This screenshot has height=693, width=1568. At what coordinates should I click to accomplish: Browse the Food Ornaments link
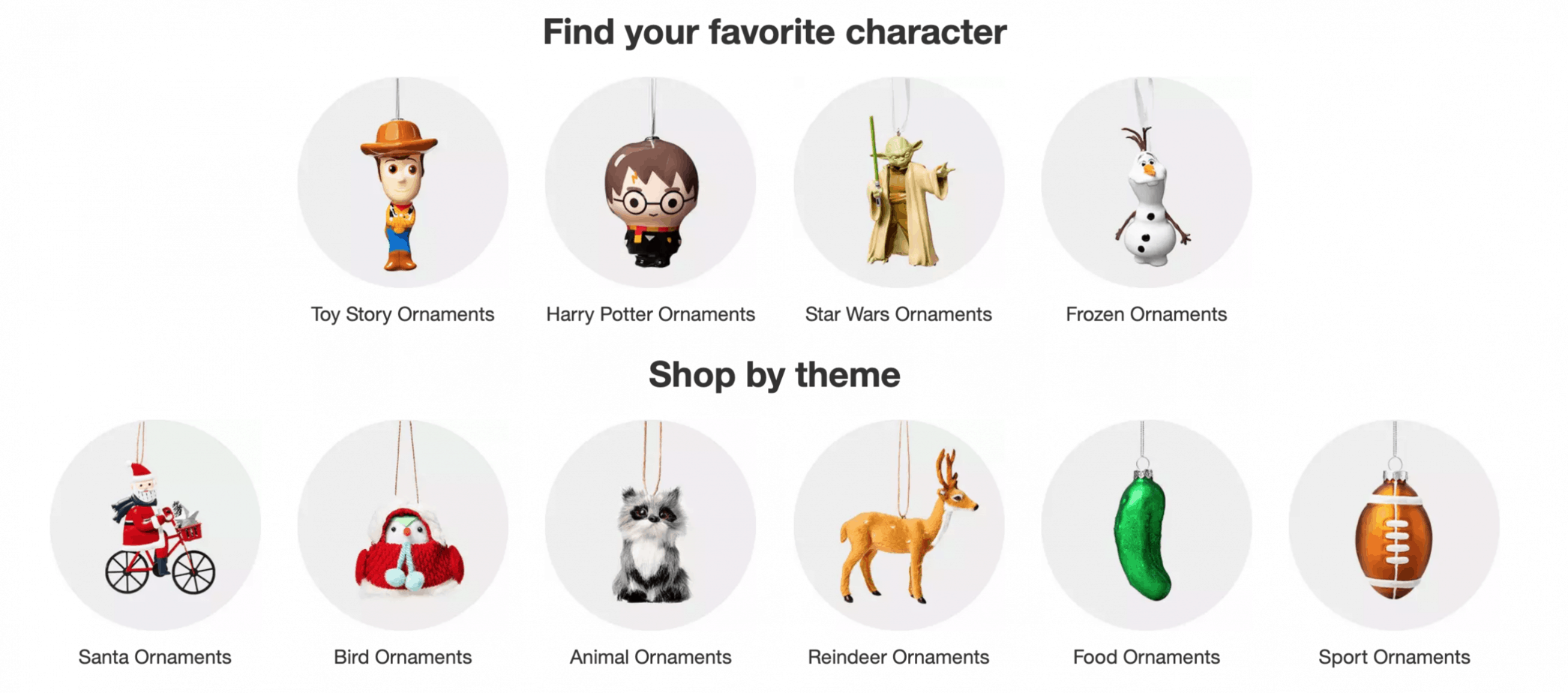(1147, 657)
